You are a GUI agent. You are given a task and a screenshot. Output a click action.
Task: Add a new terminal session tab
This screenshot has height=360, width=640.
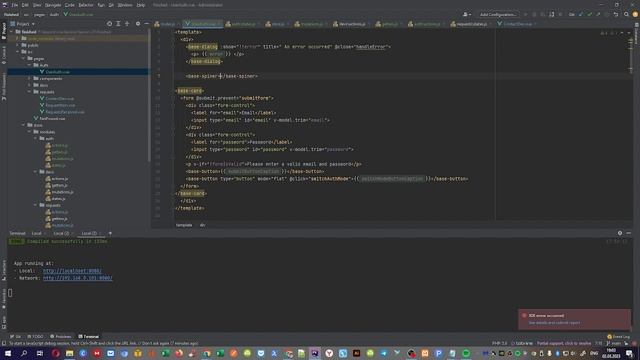pyautogui.click(x=110, y=233)
